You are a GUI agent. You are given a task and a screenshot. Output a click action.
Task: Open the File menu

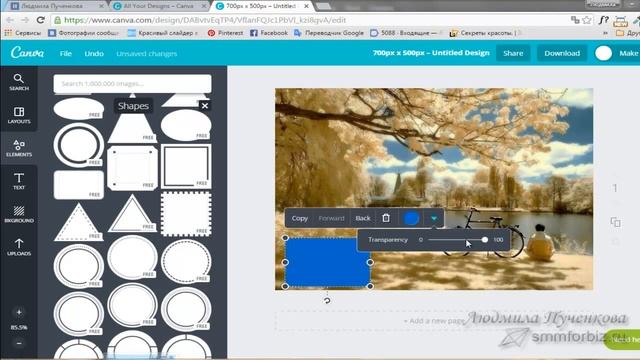pos(66,53)
